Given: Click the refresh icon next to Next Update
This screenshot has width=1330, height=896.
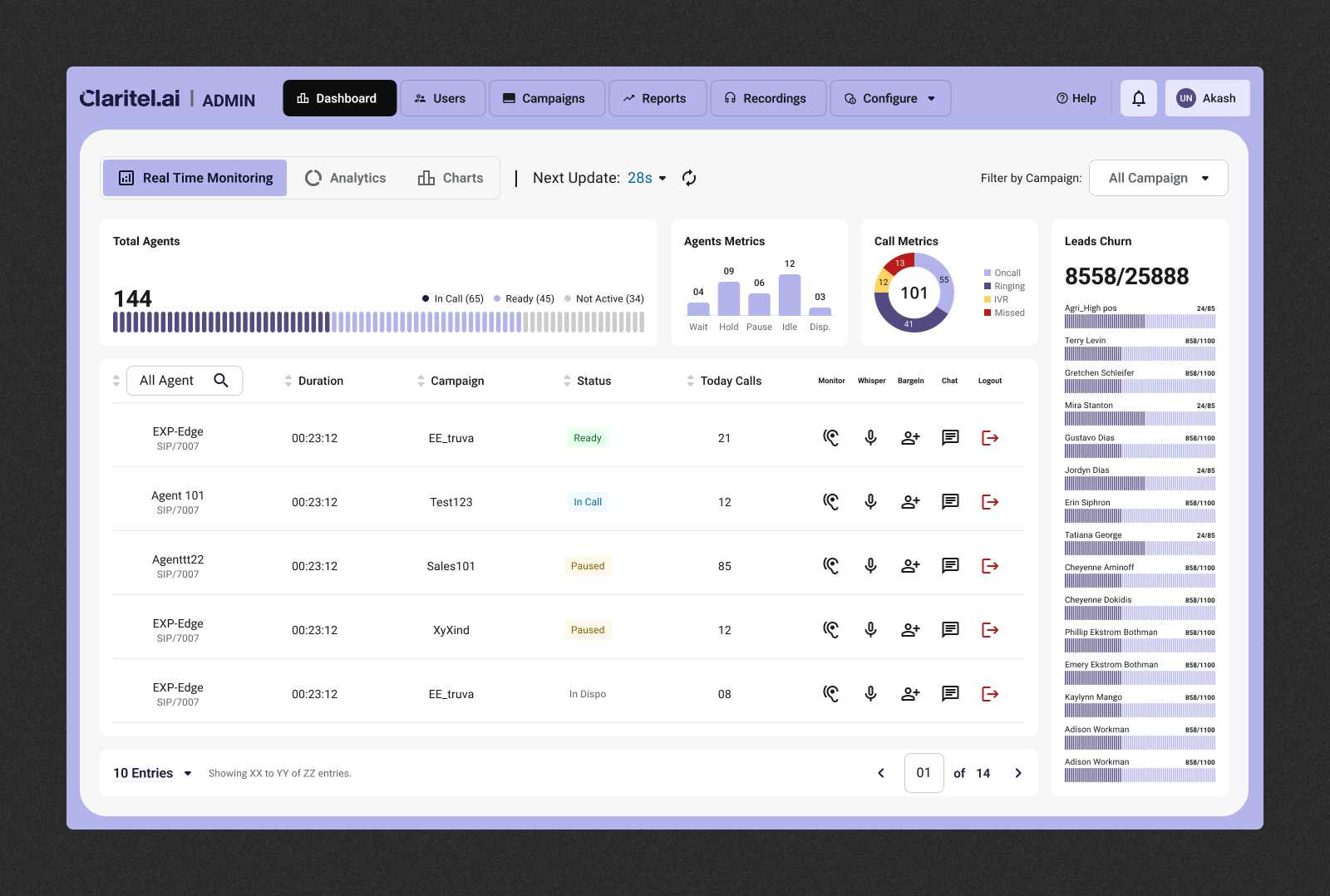Looking at the screenshot, I should [x=689, y=177].
